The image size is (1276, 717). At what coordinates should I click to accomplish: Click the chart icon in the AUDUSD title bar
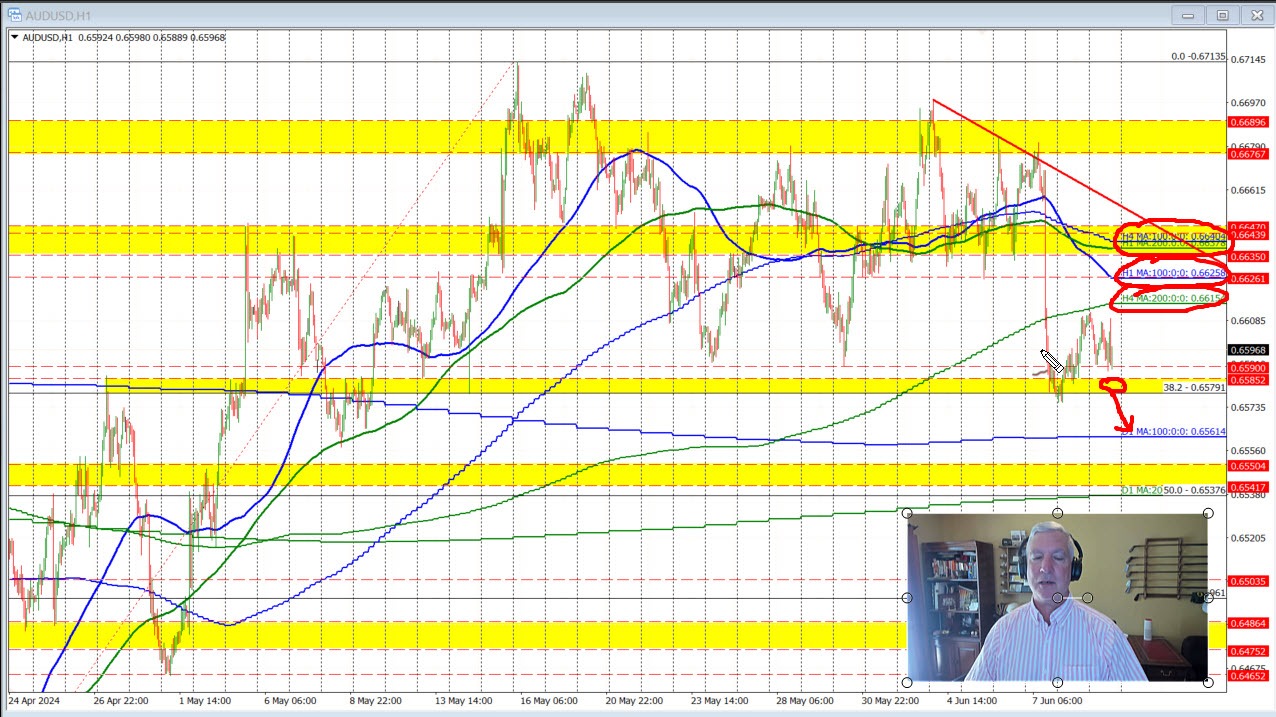pyautogui.click(x=15, y=14)
